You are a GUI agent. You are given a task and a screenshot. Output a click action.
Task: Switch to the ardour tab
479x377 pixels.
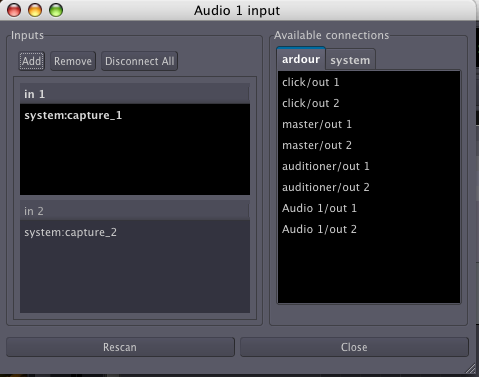(301, 59)
